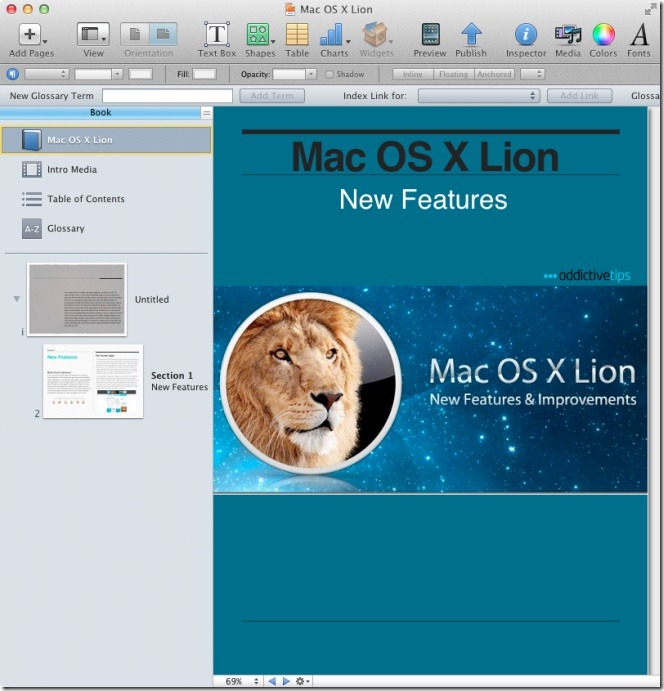Click the document proxy icon in title bar
The image size is (664, 691).
[289, 9]
